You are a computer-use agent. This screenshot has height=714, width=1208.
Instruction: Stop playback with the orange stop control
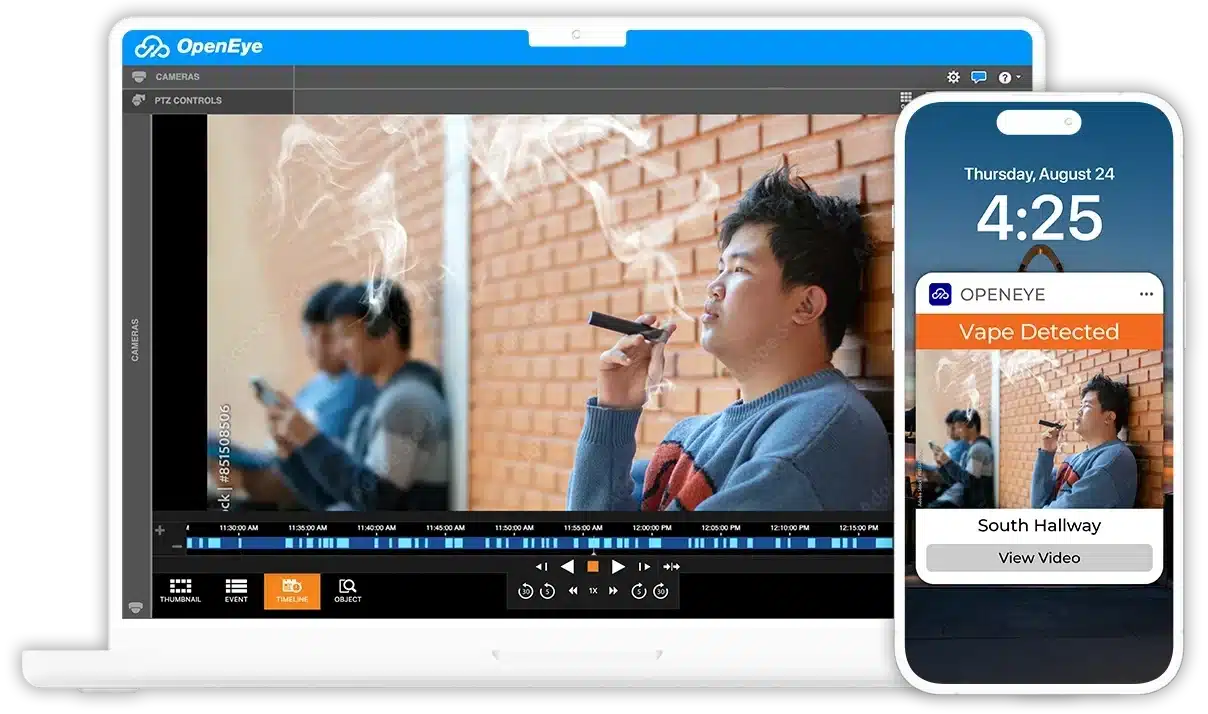click(x=592, y=566)
